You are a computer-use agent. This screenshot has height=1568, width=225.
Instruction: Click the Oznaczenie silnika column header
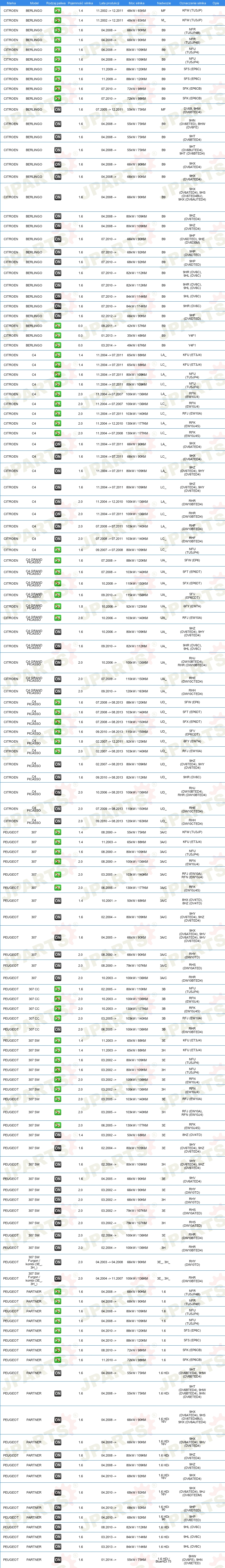click(193, 3)
